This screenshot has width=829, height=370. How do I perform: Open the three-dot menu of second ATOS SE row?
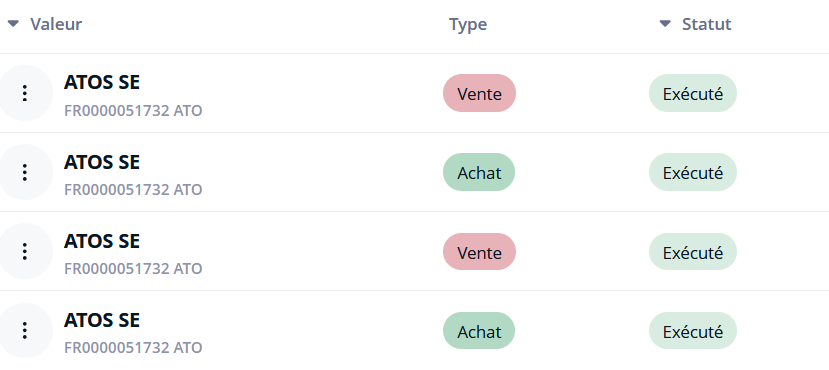pyautogui.click(x=24, y=172)
